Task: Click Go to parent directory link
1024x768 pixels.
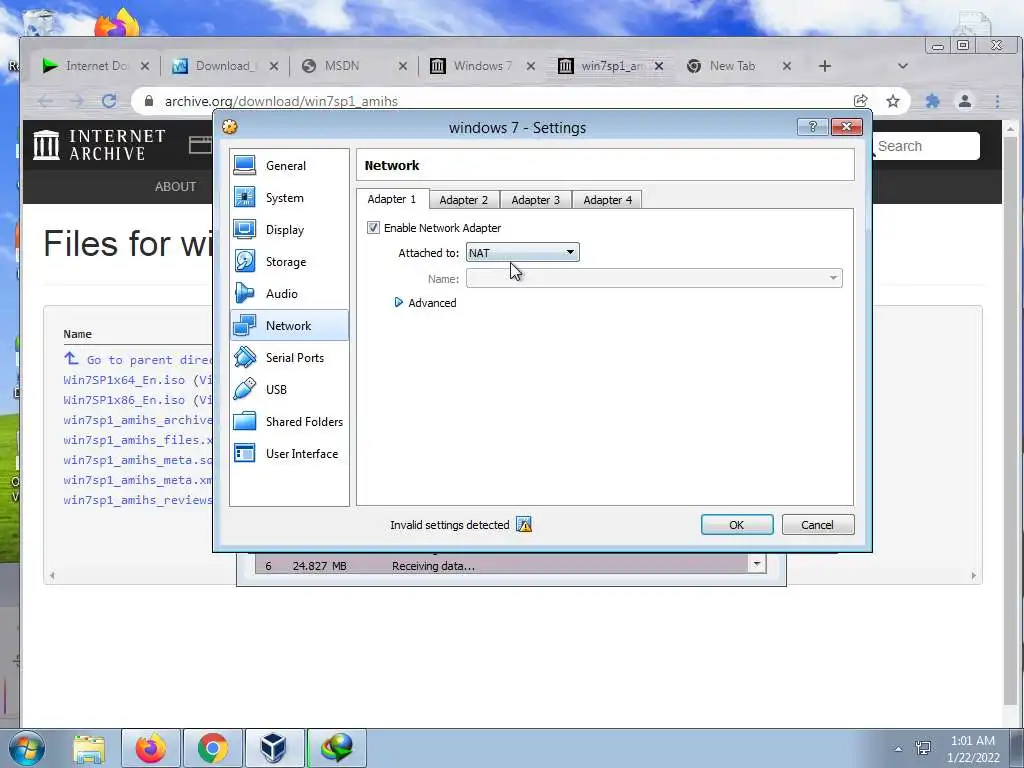Action: tap(139, 360)
